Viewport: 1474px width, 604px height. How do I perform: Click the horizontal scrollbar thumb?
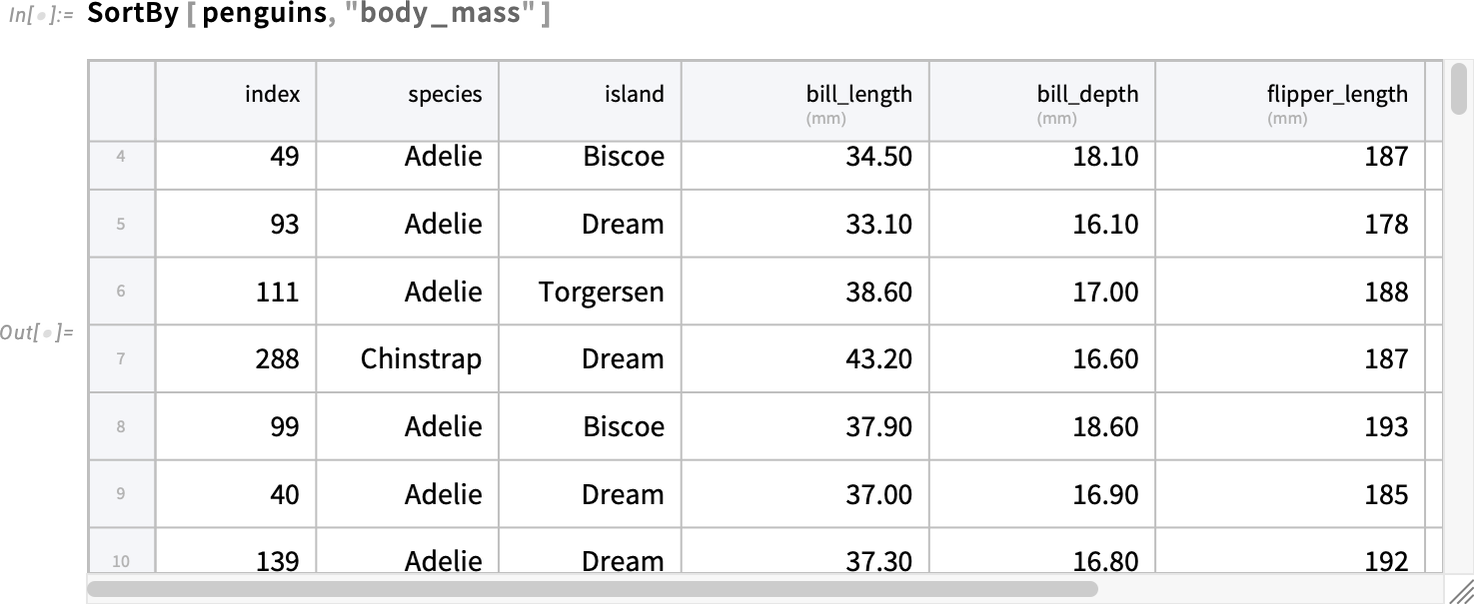pyautogui.click(x=593, y=589)
